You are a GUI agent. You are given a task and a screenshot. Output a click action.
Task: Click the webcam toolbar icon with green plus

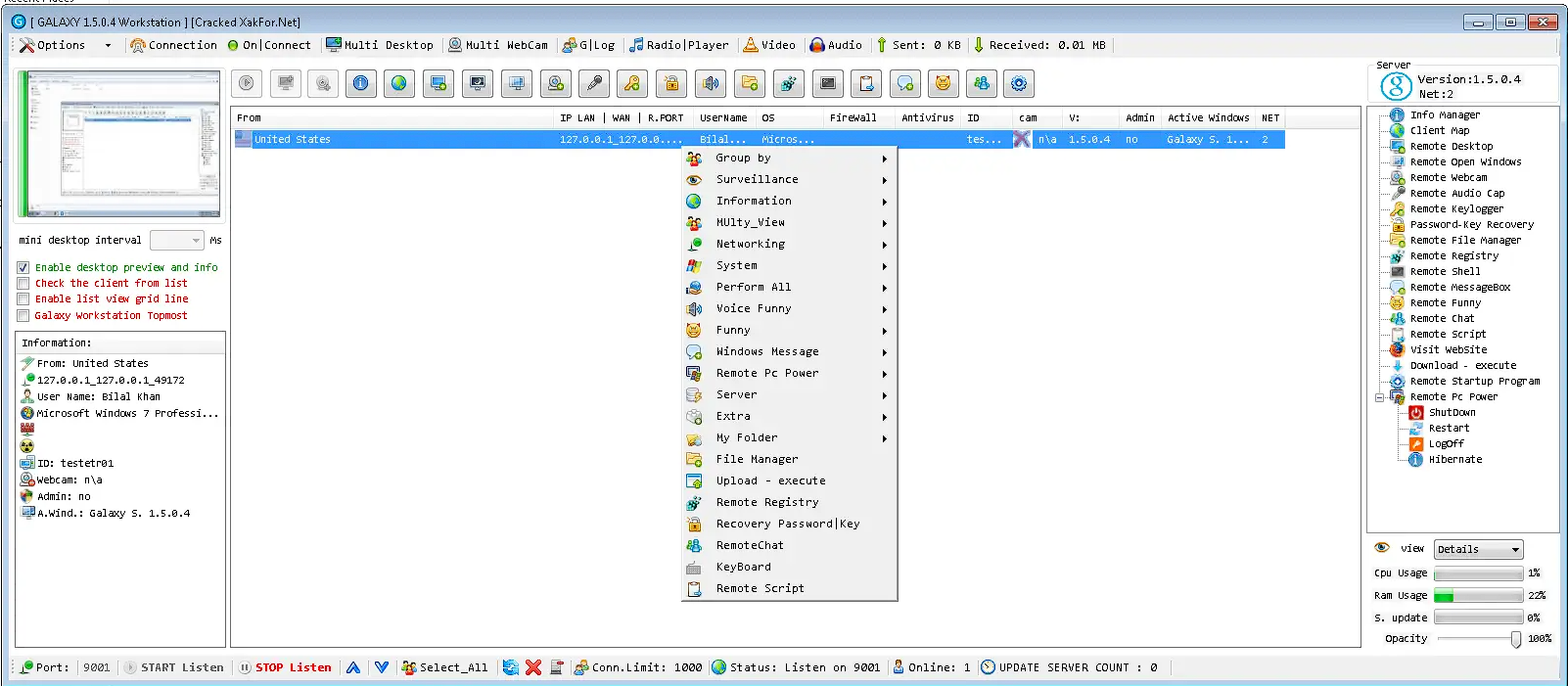[556, 84]
